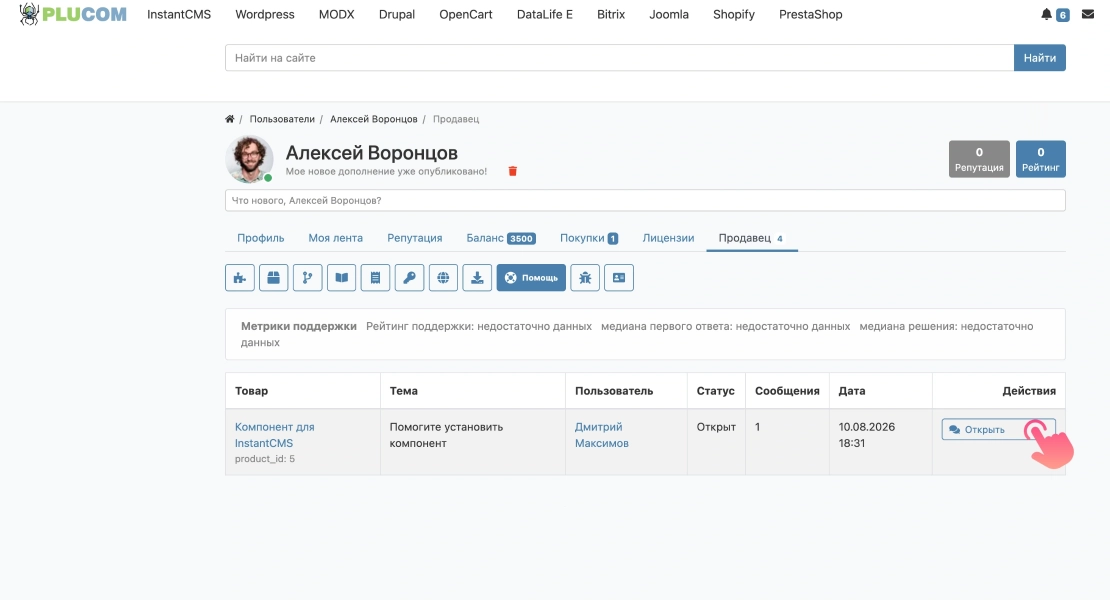Open notifications via the bell icon
Screen dimensions: 1110x600
pos(1046,14)
